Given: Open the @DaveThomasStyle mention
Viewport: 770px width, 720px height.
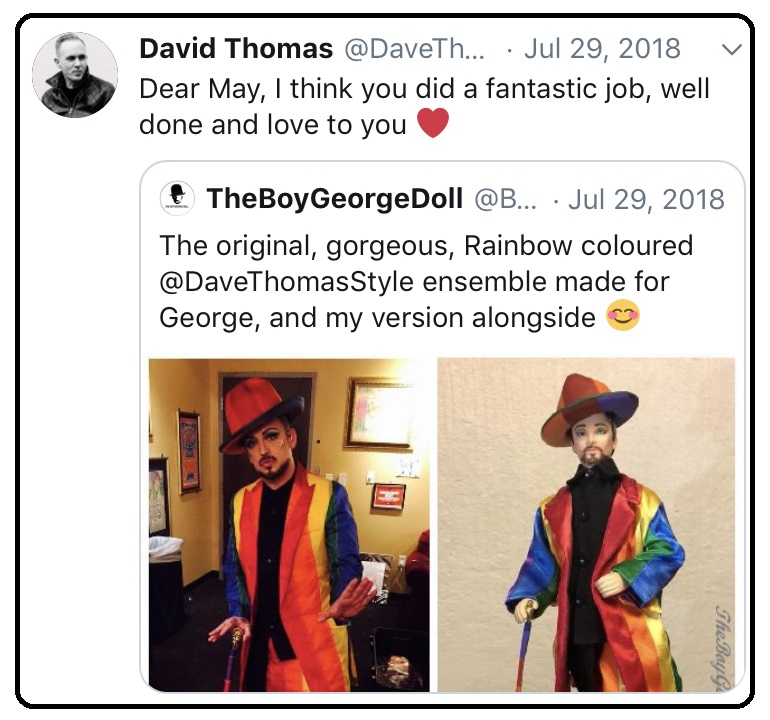Looking at the screenshot, I should [286, 282].
